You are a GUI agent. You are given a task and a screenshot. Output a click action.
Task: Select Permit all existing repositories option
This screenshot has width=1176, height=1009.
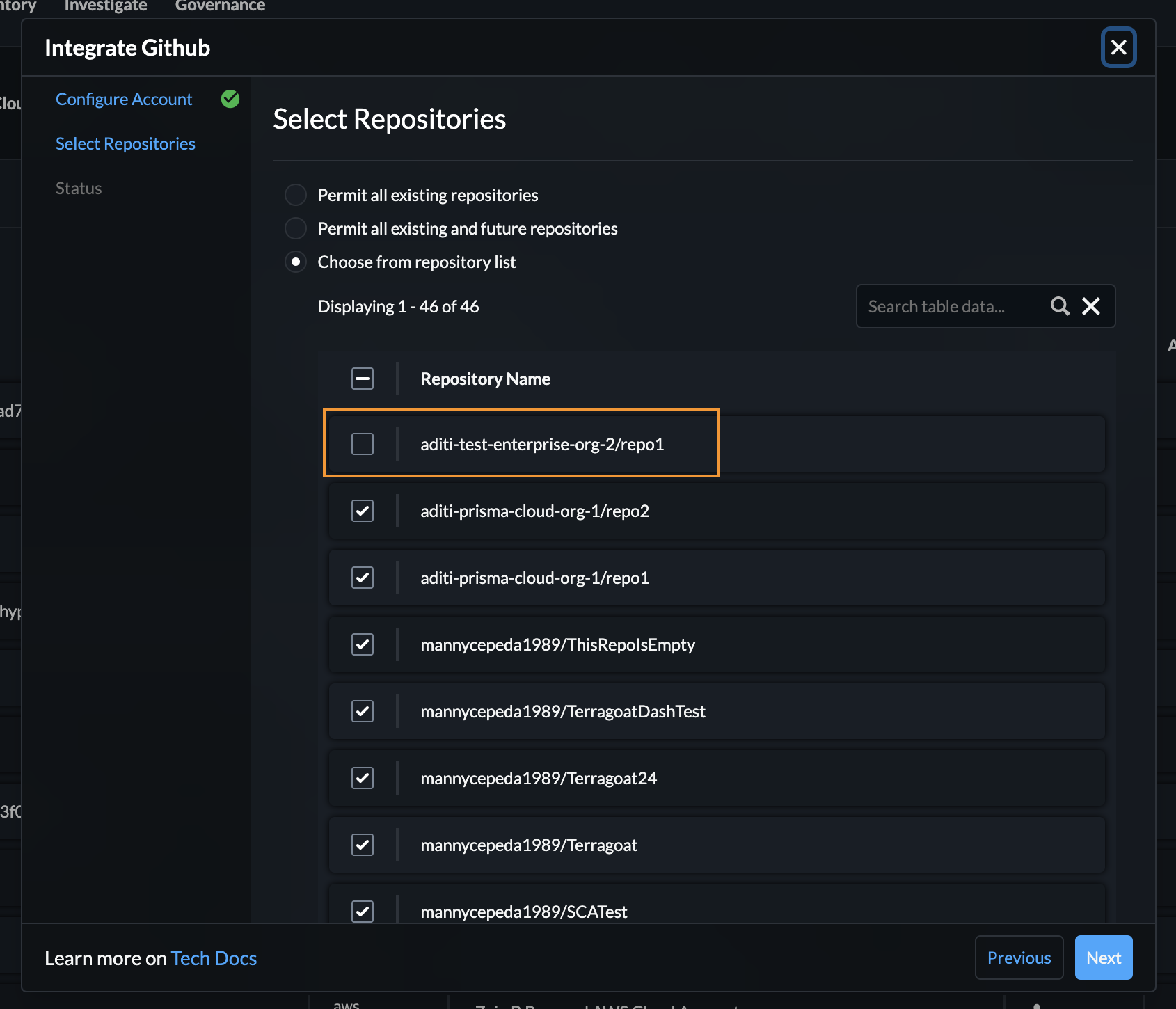coord(296,195)
